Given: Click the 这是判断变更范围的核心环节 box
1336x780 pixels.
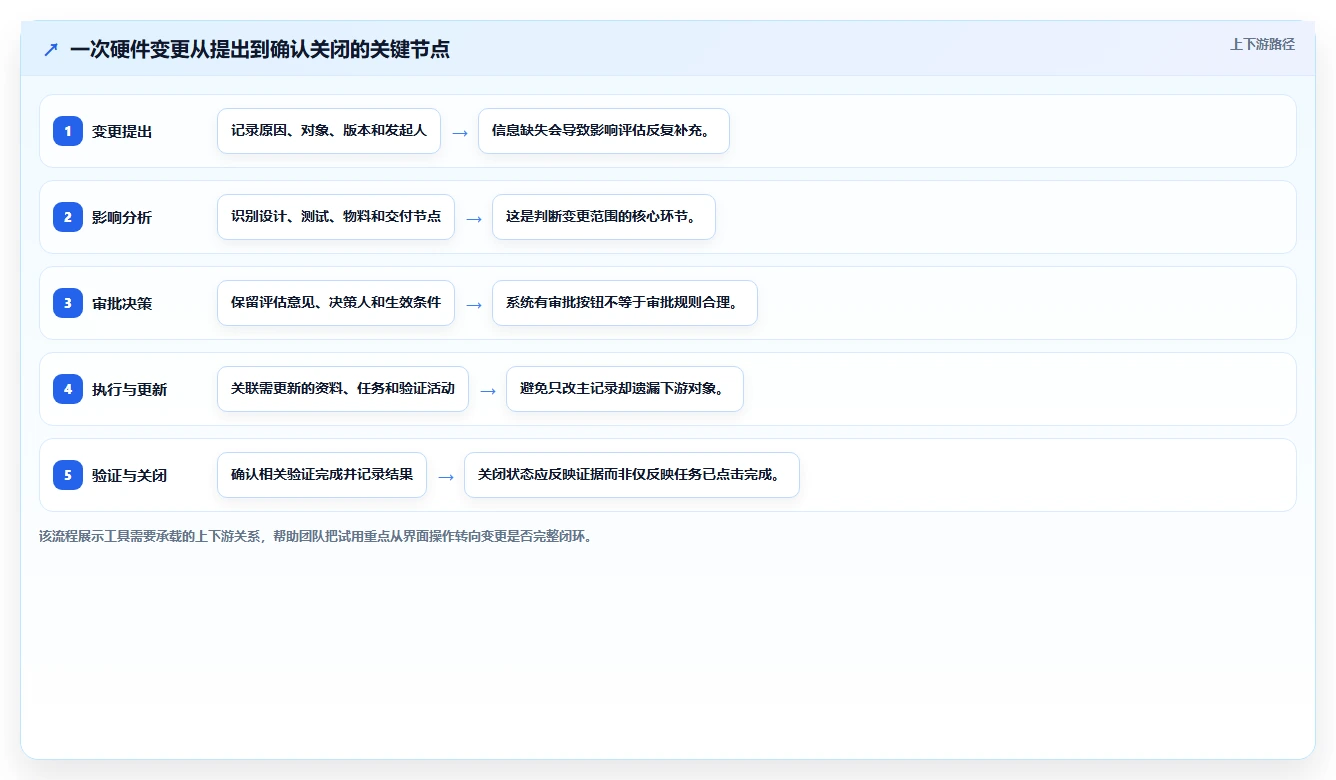Looking at the screenshot, I should 604,217.
